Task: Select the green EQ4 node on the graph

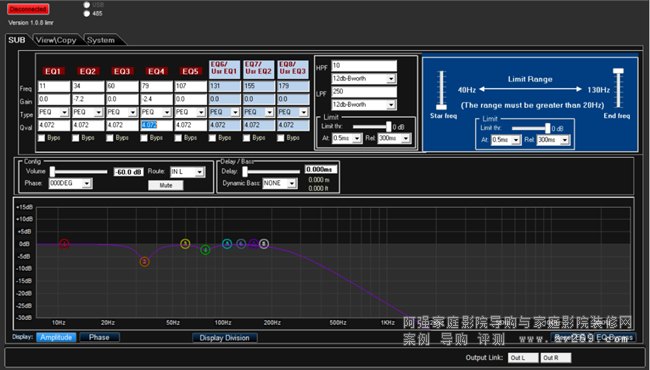Action: pyautogui.click(x=205, y=249)
